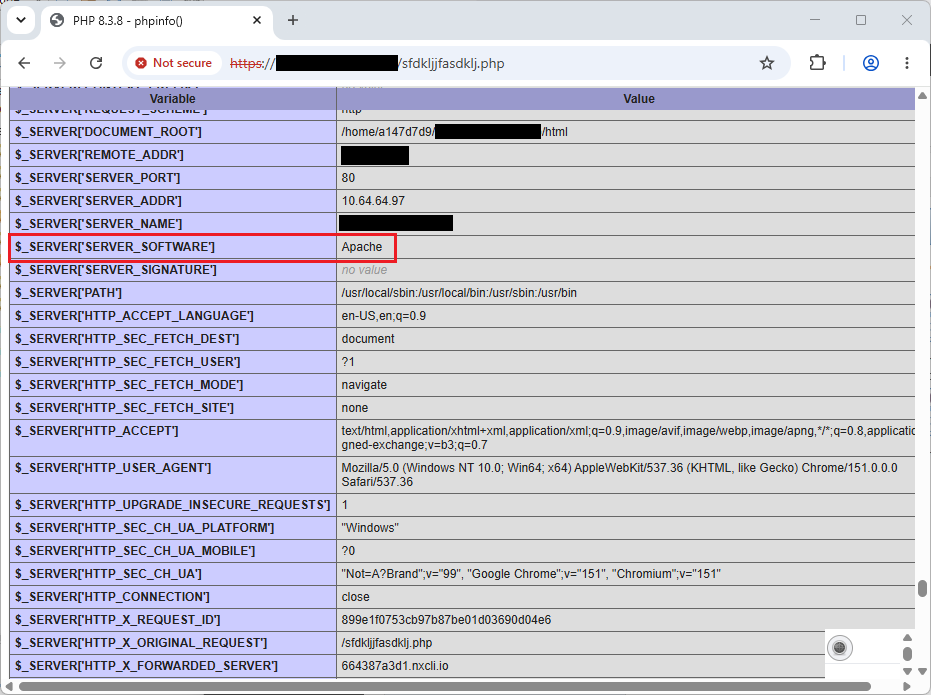Click the round floating button at bottom right

[840, 647]
